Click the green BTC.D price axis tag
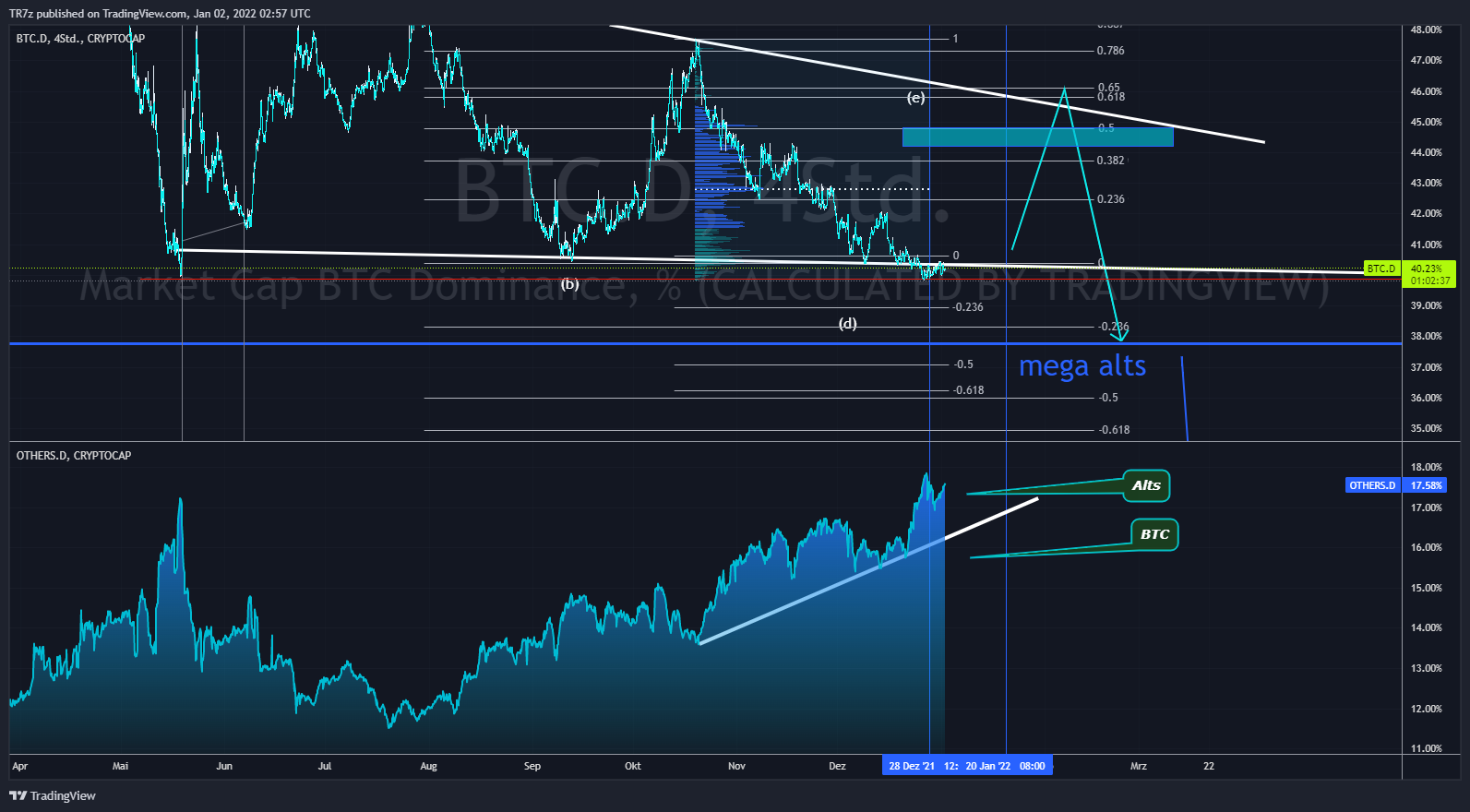 click(x=1381, y=269)
